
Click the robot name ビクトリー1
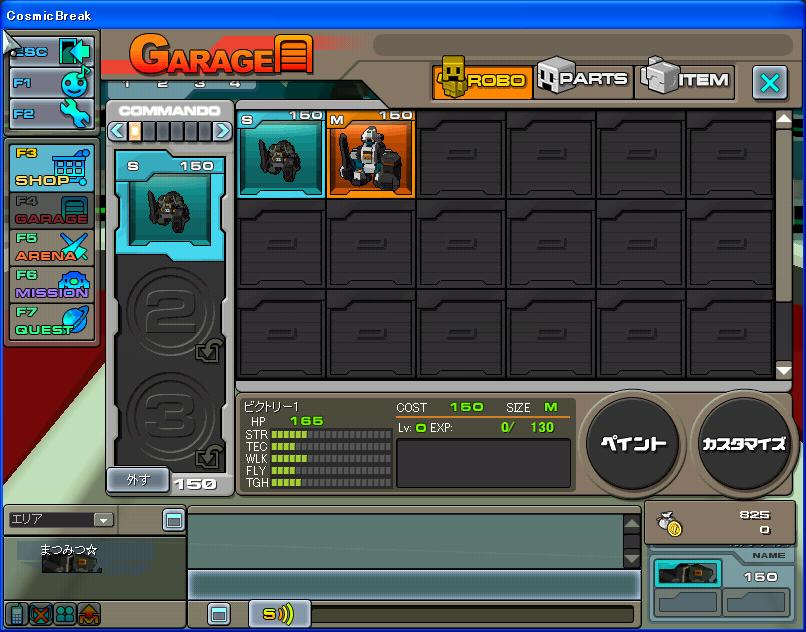pos(271,407)
